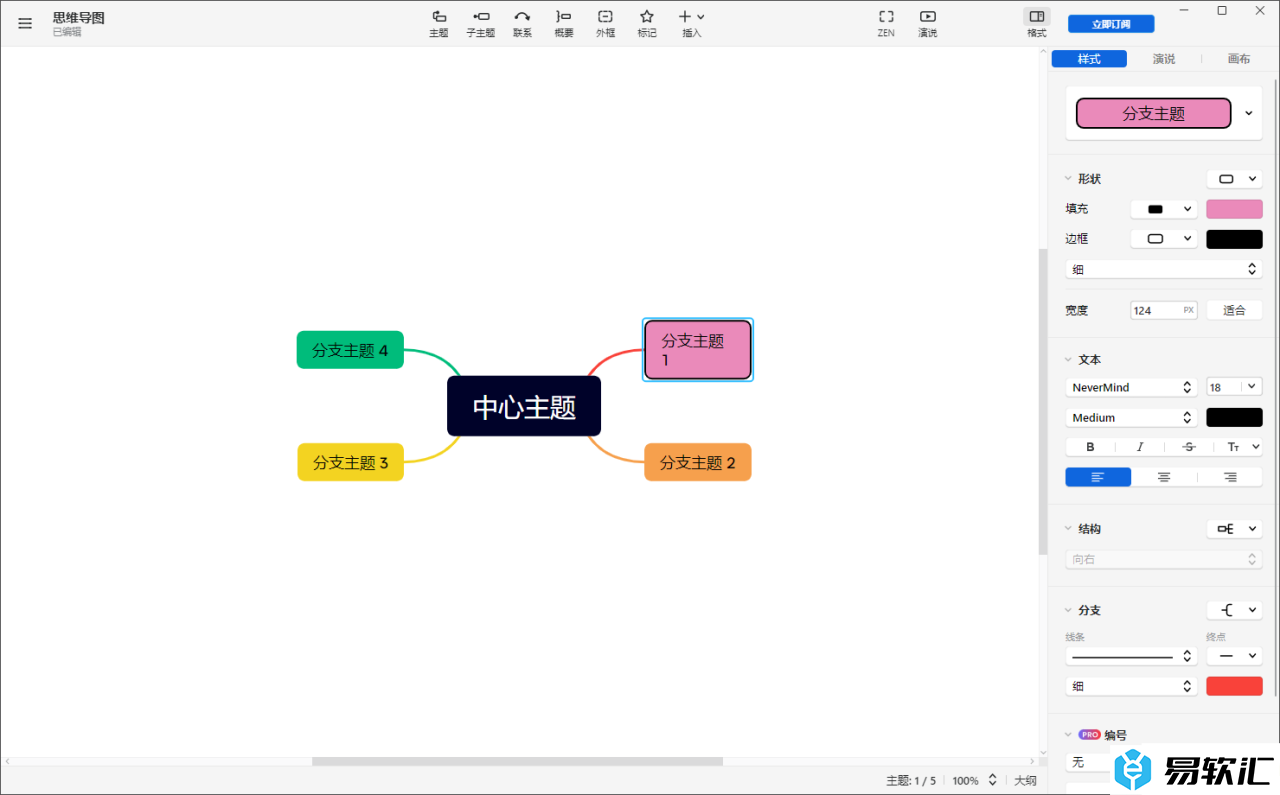Click the 立即订阅 subscribe button
This screenshot has height=795, width=1280.
coord(1111,24)
